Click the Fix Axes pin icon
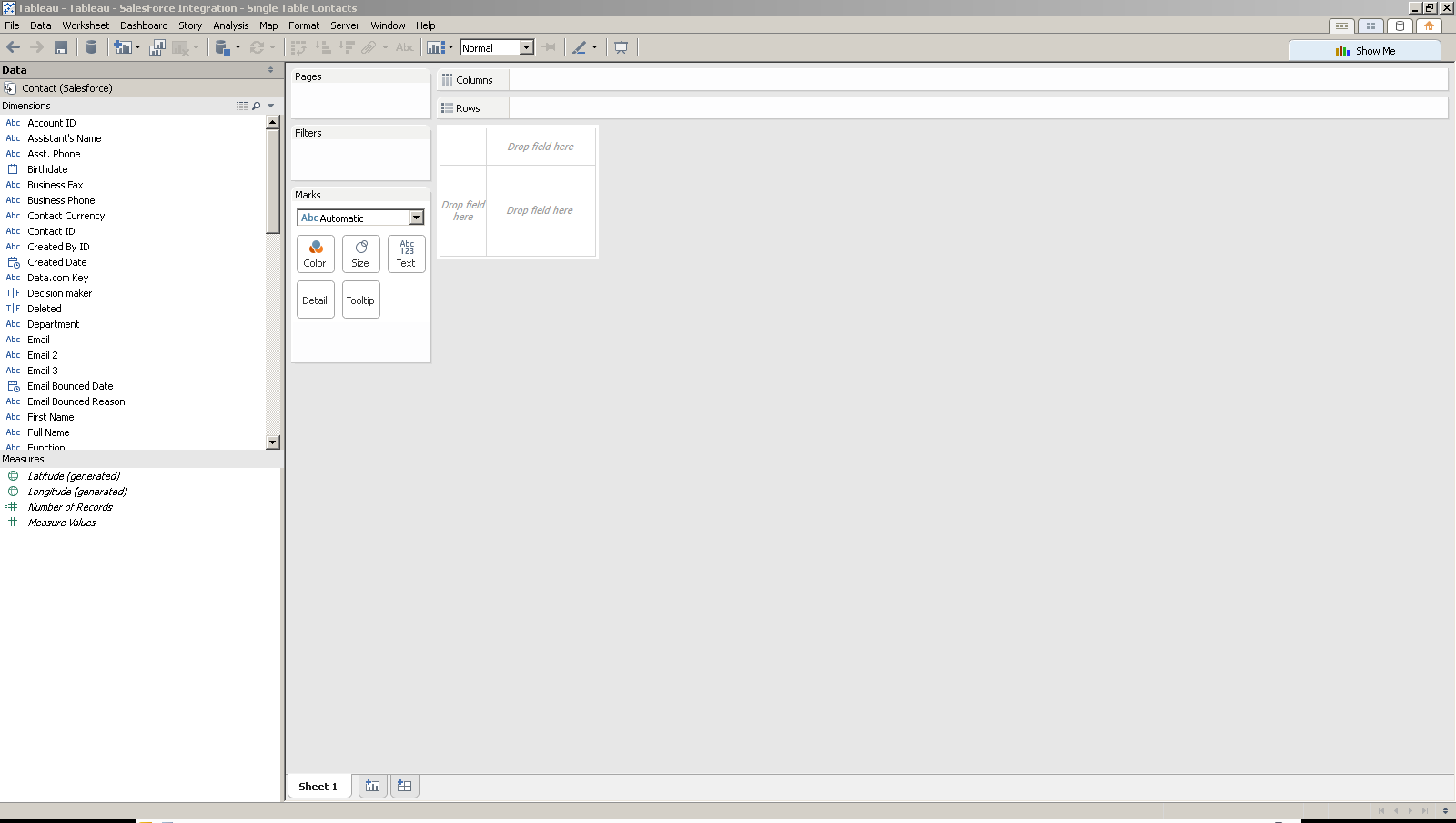1456x823 pixels. (550, 47)
